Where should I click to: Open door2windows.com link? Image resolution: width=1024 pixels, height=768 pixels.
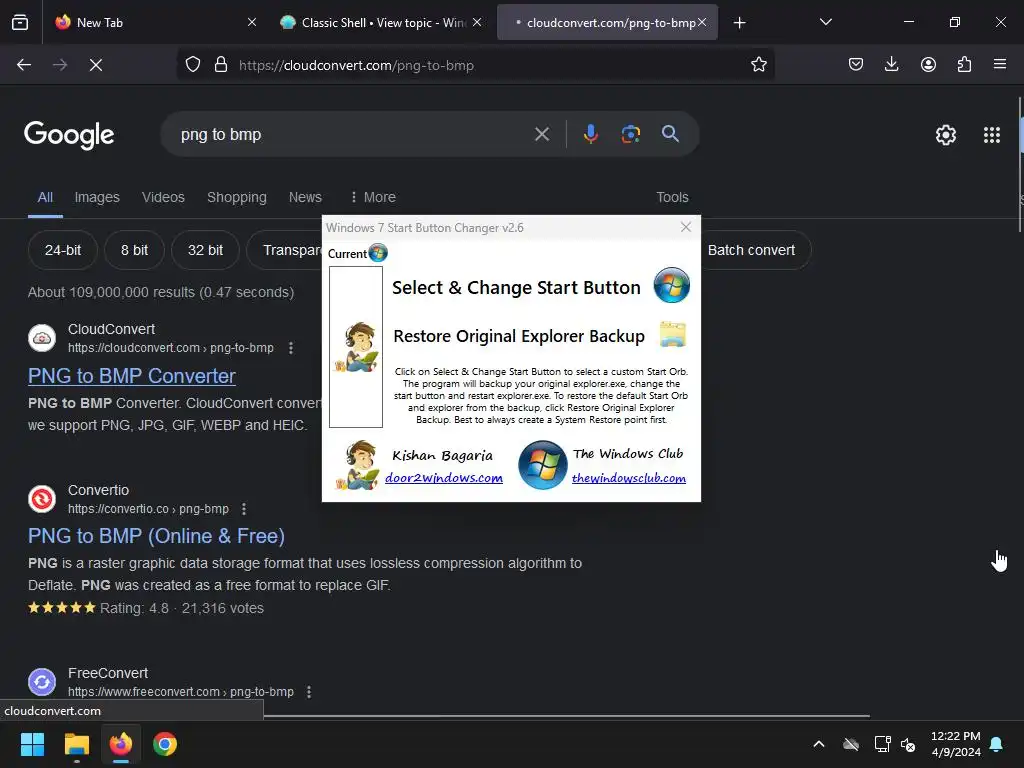point(443,478)
